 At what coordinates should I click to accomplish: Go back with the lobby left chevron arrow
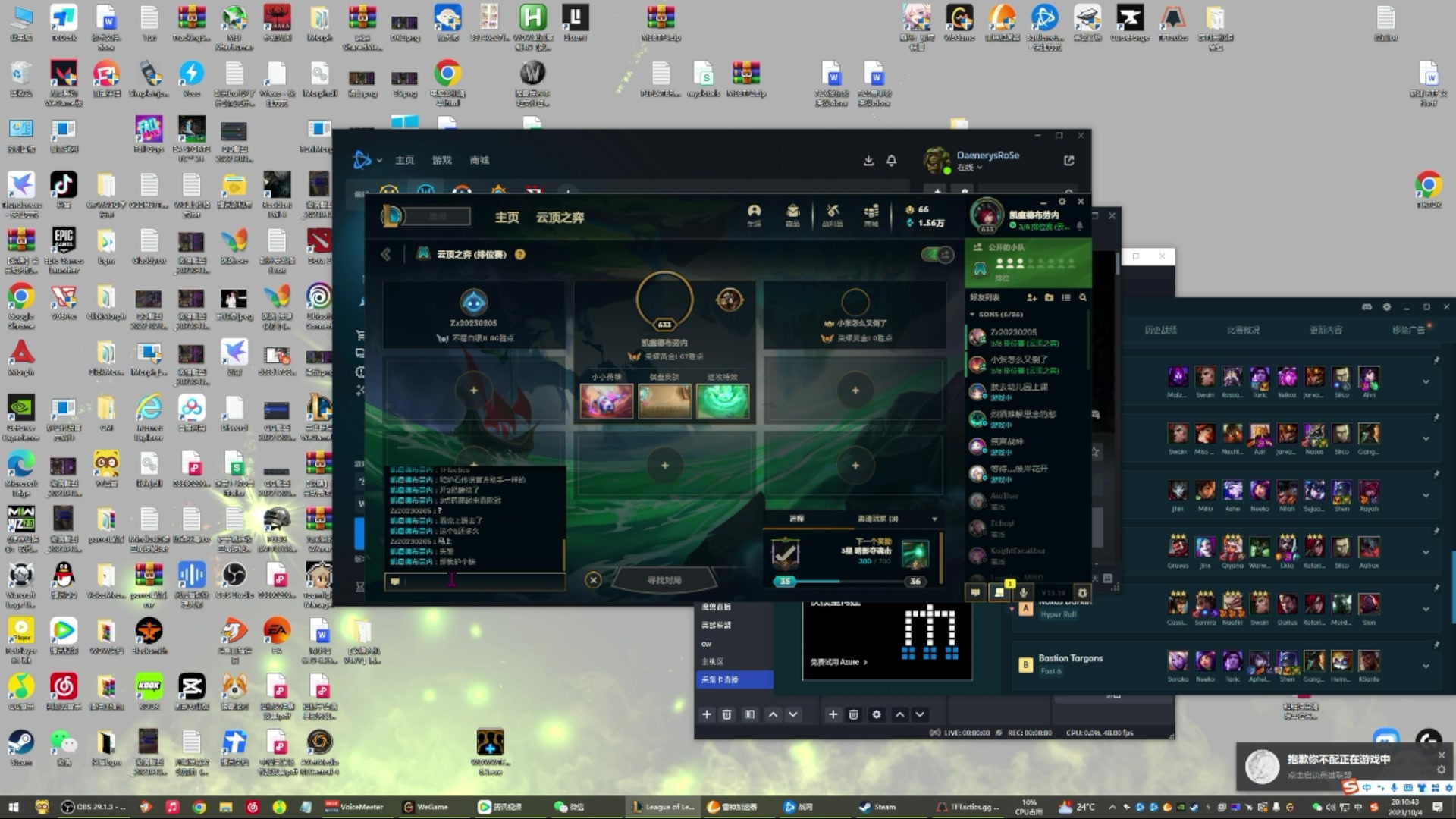click(386, 254)
